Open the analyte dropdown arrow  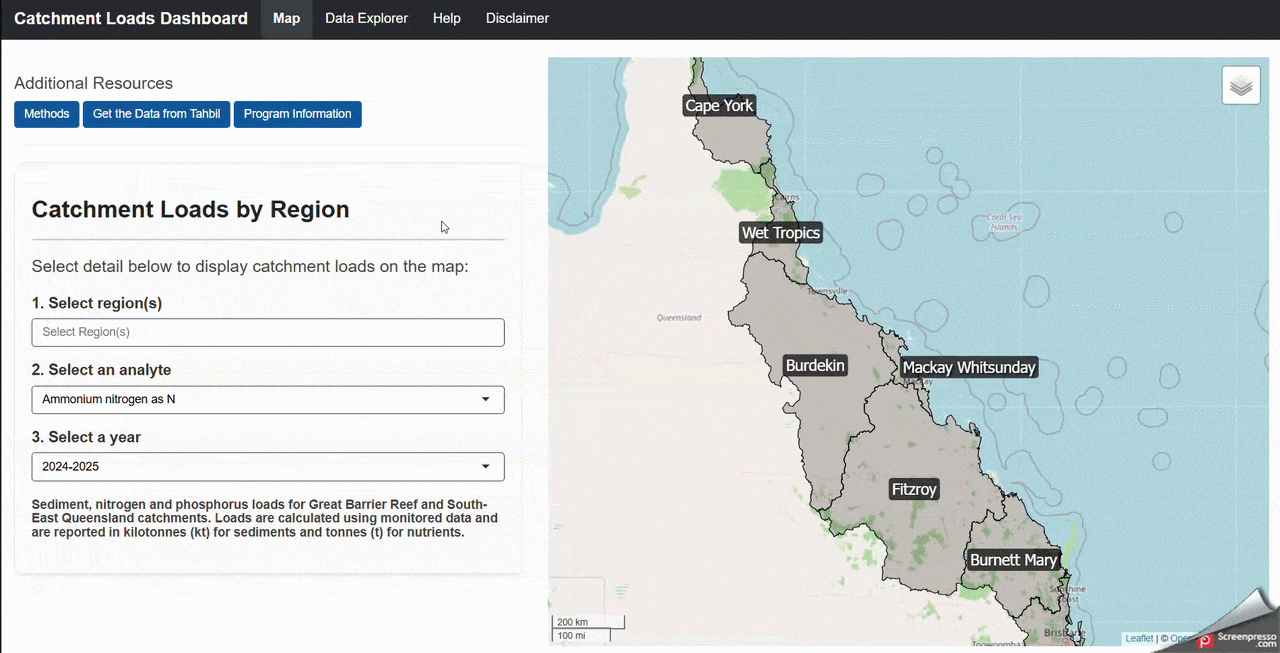point(486,399)
